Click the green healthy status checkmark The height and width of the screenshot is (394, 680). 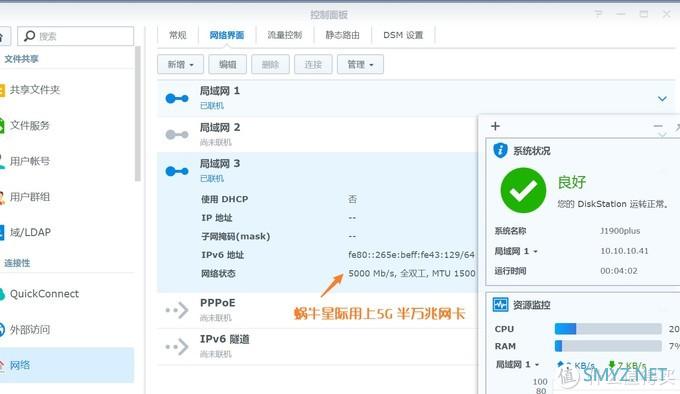coord(523,190)
